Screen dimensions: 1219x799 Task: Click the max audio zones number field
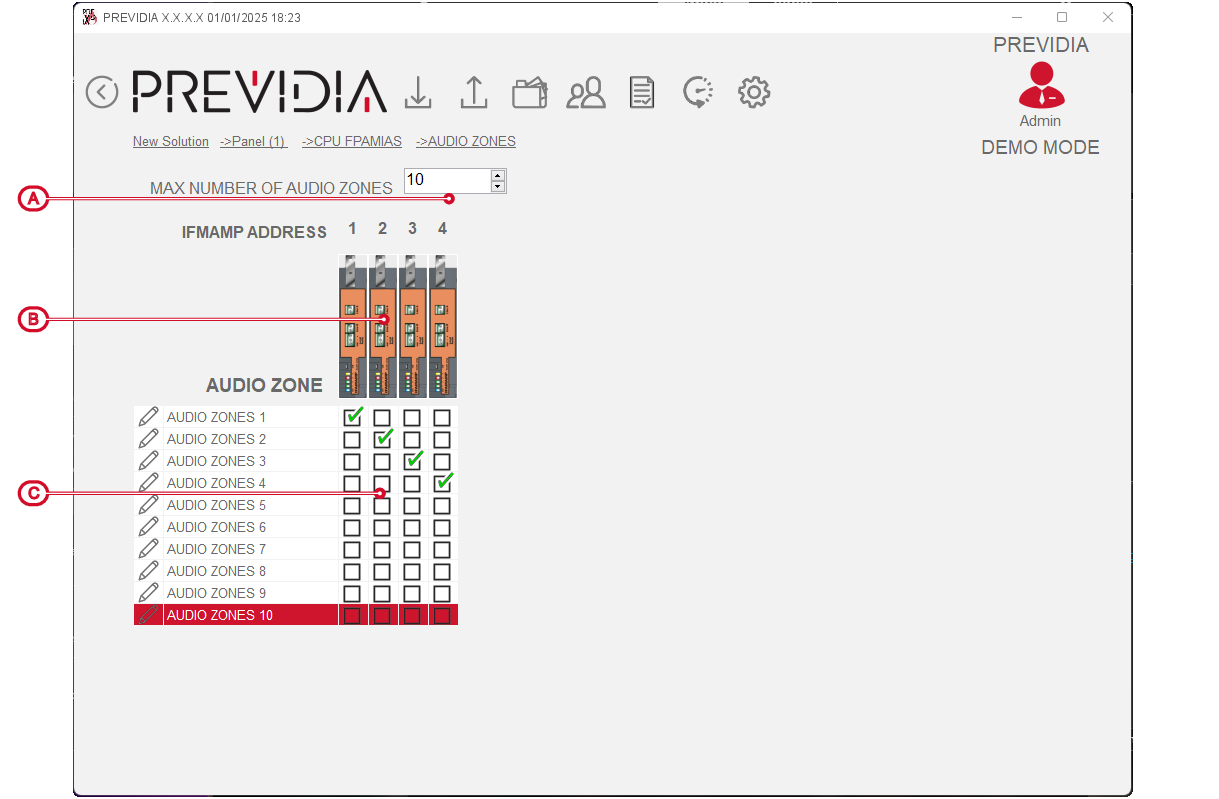tap(446, 180)
